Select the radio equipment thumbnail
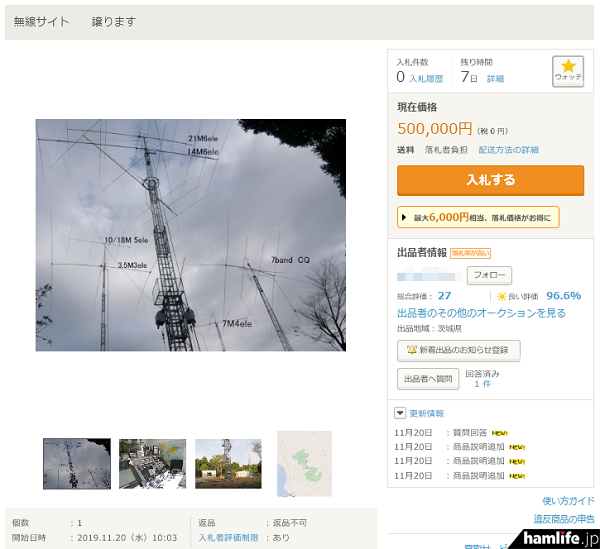Image resolution: width=600 pixels, height=549 pixels. pyautogui.click(x=152, y=463)
